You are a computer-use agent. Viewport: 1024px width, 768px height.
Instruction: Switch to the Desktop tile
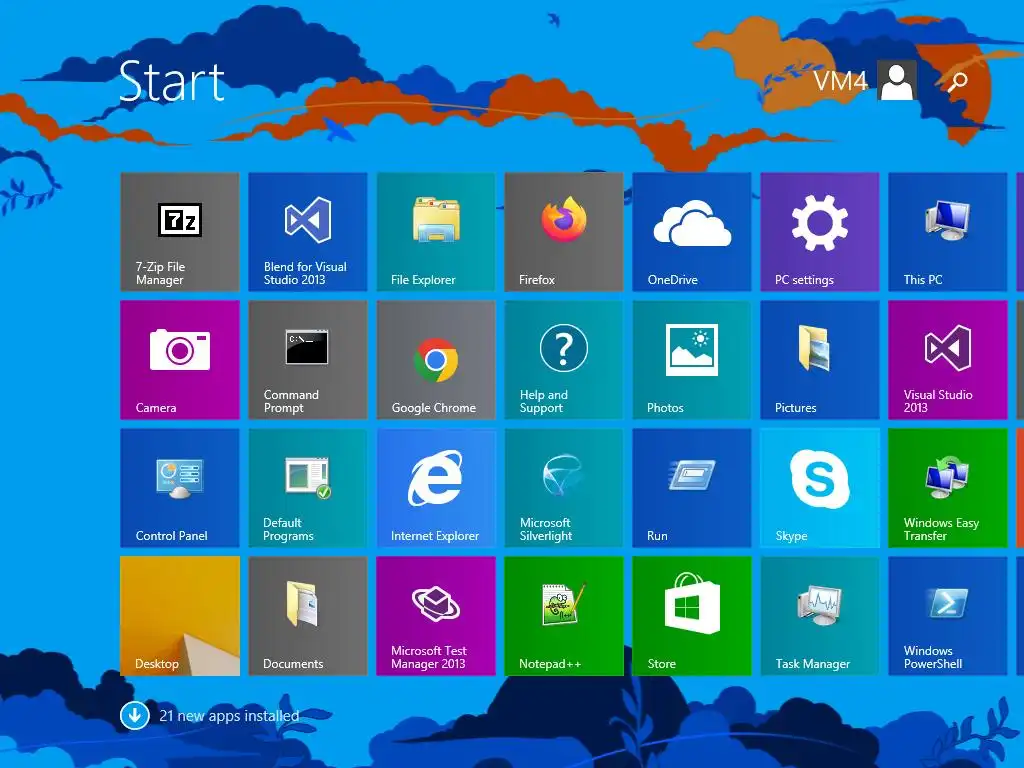(180, 616)
